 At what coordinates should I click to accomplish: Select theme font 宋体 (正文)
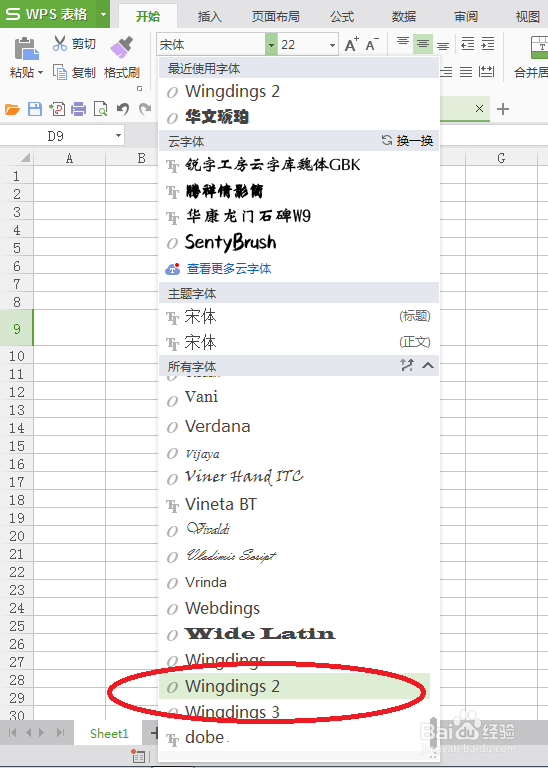pos(299,342)
